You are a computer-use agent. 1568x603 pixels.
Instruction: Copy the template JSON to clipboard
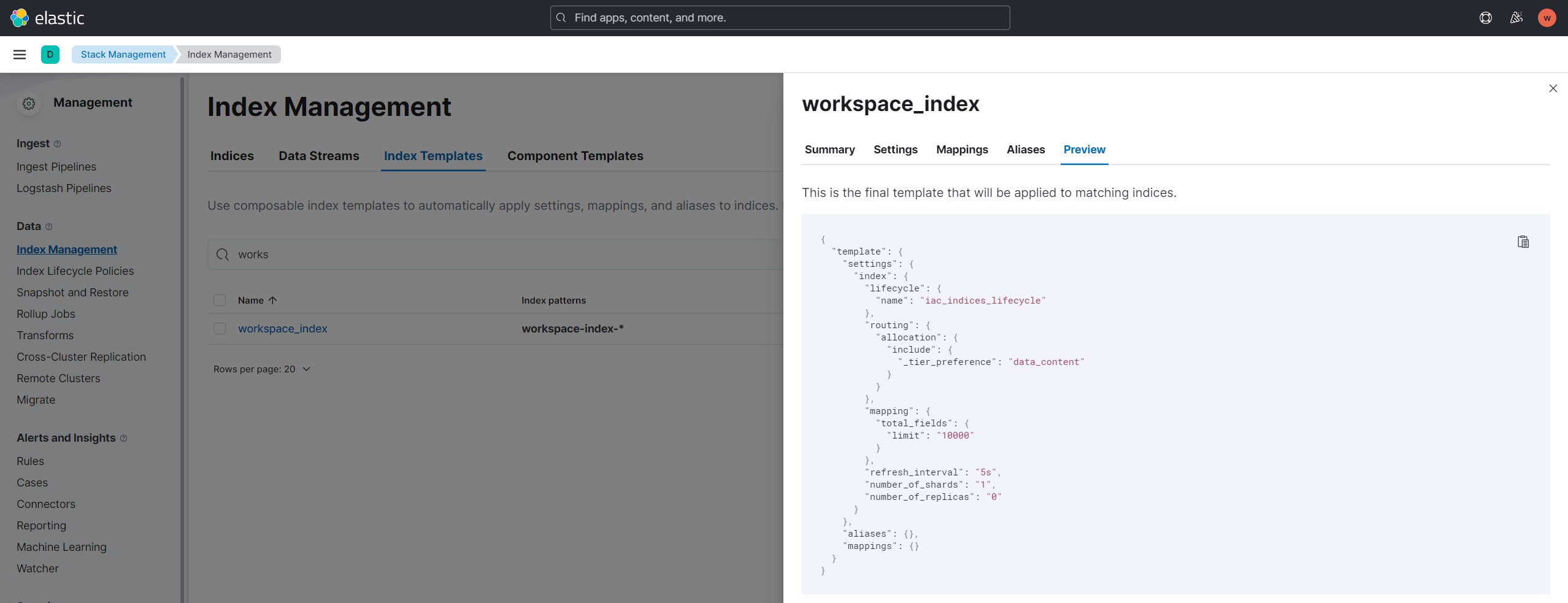[1523, 242]
